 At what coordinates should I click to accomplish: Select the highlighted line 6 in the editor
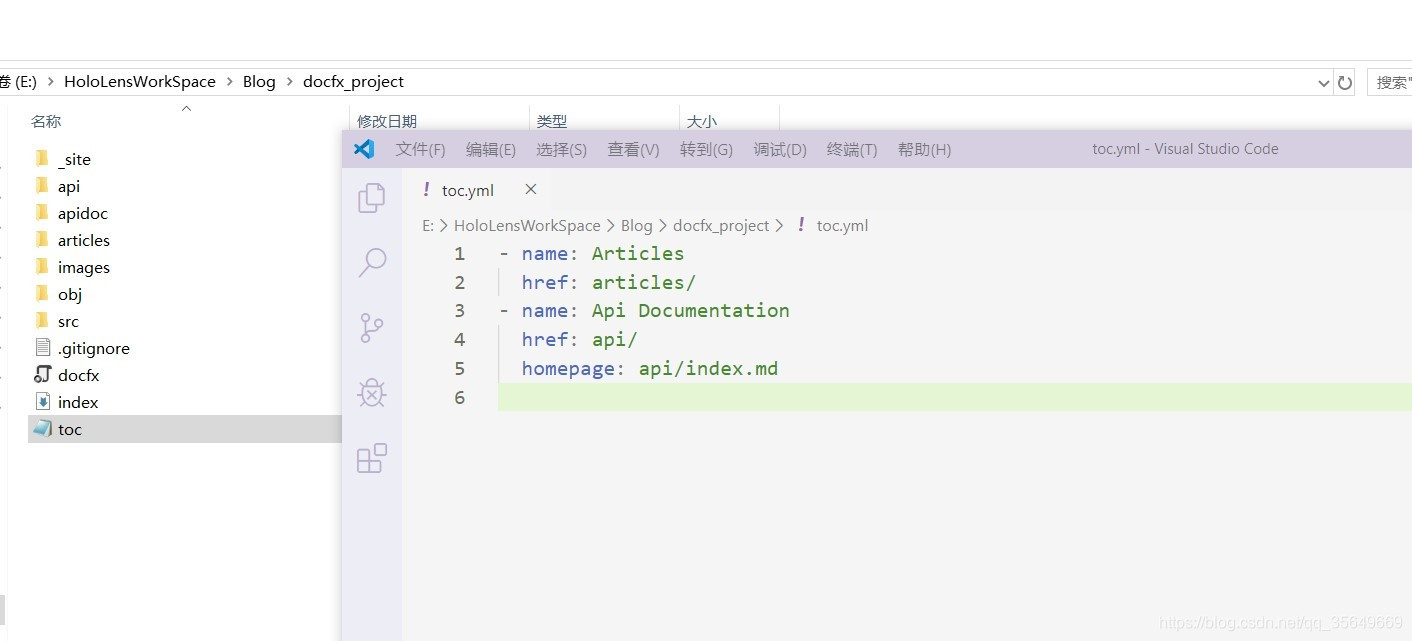click(x=700, y=397)
